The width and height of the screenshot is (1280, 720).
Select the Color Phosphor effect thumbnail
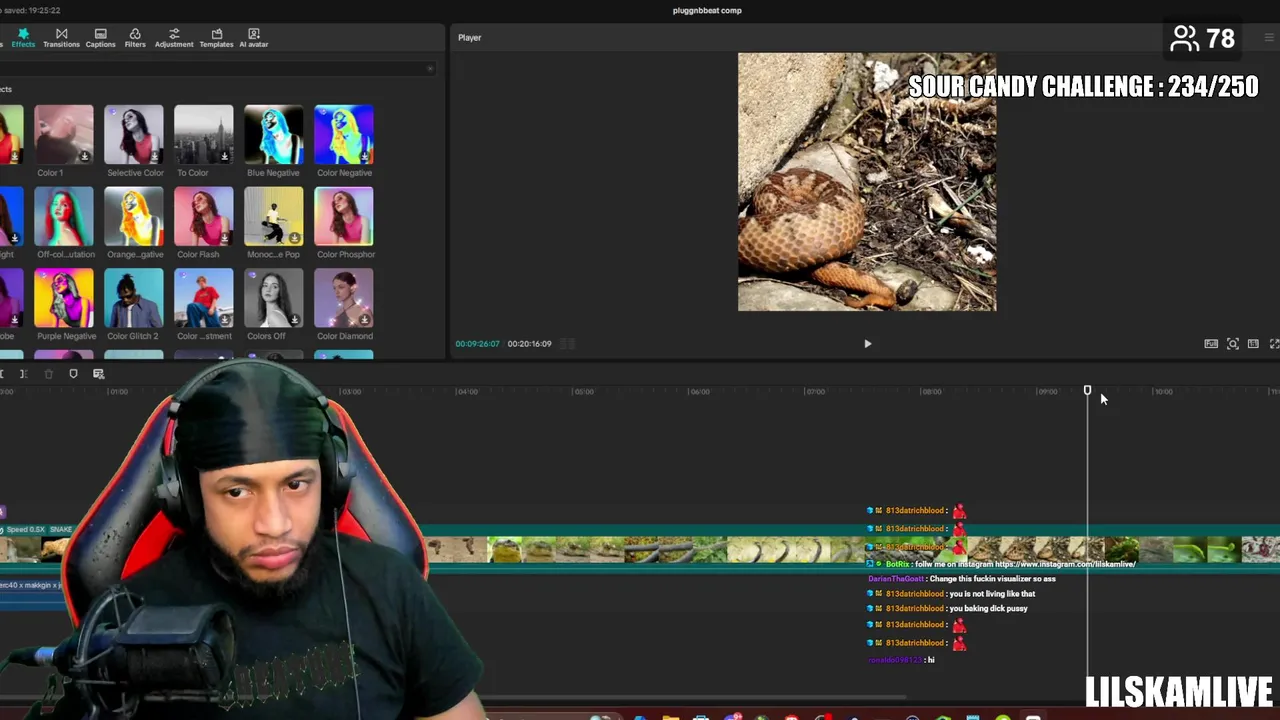[x=344, y=216]
